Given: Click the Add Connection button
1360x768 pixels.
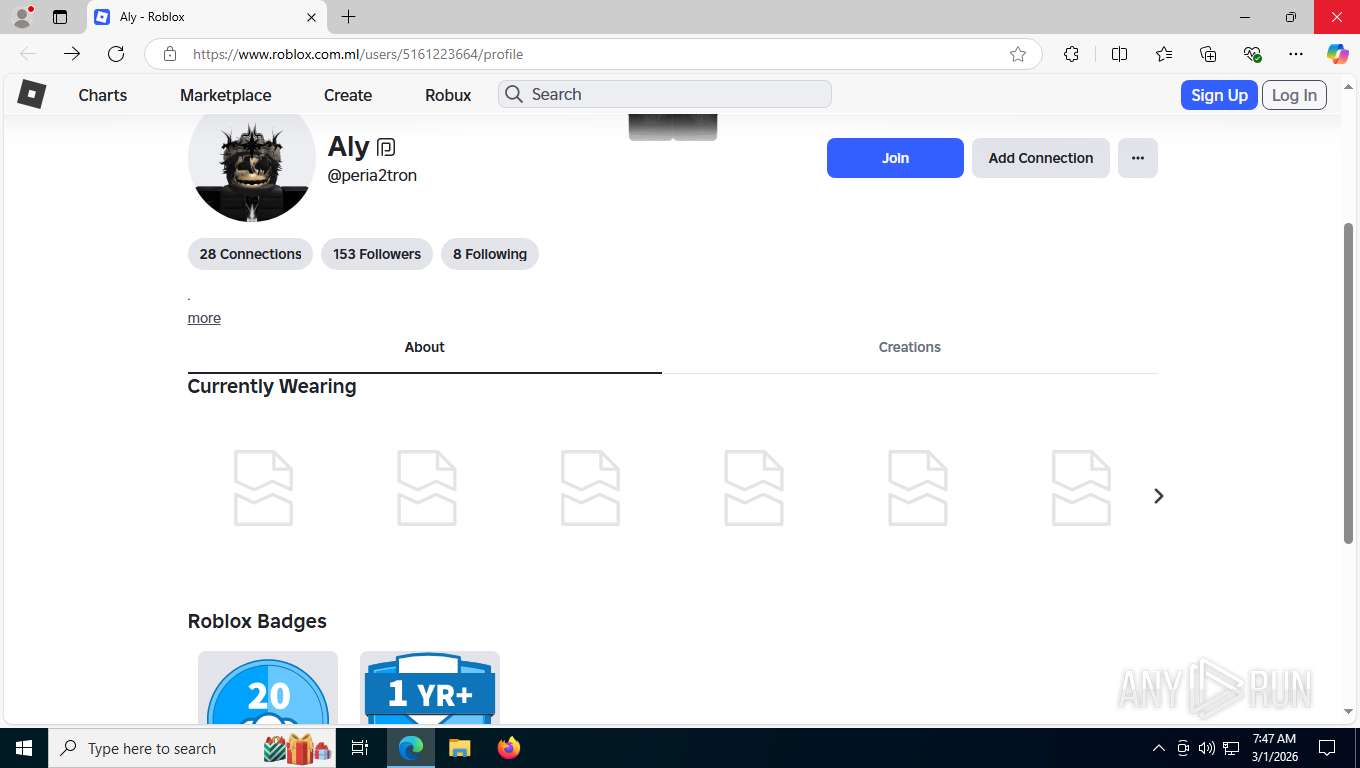Looking at the screenshot, I should pos(1041,158).
